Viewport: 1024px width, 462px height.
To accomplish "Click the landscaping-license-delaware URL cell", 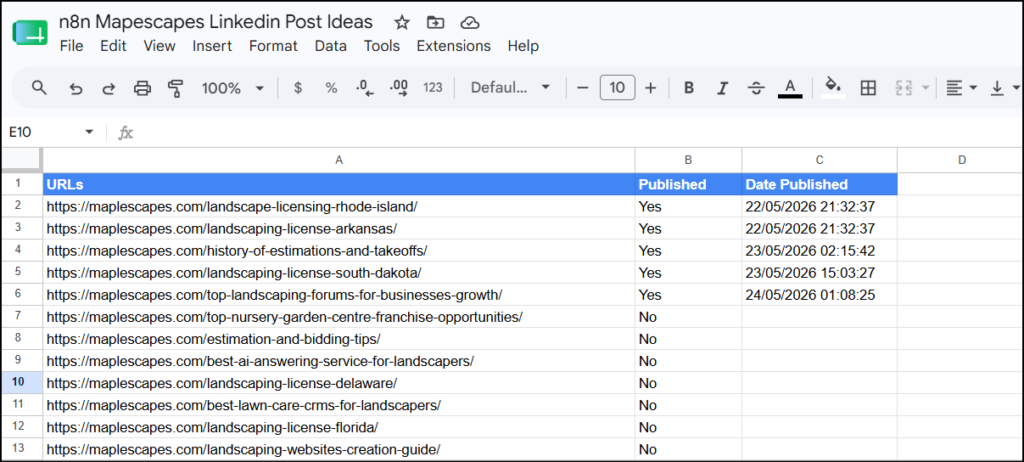I will (338, 383).
